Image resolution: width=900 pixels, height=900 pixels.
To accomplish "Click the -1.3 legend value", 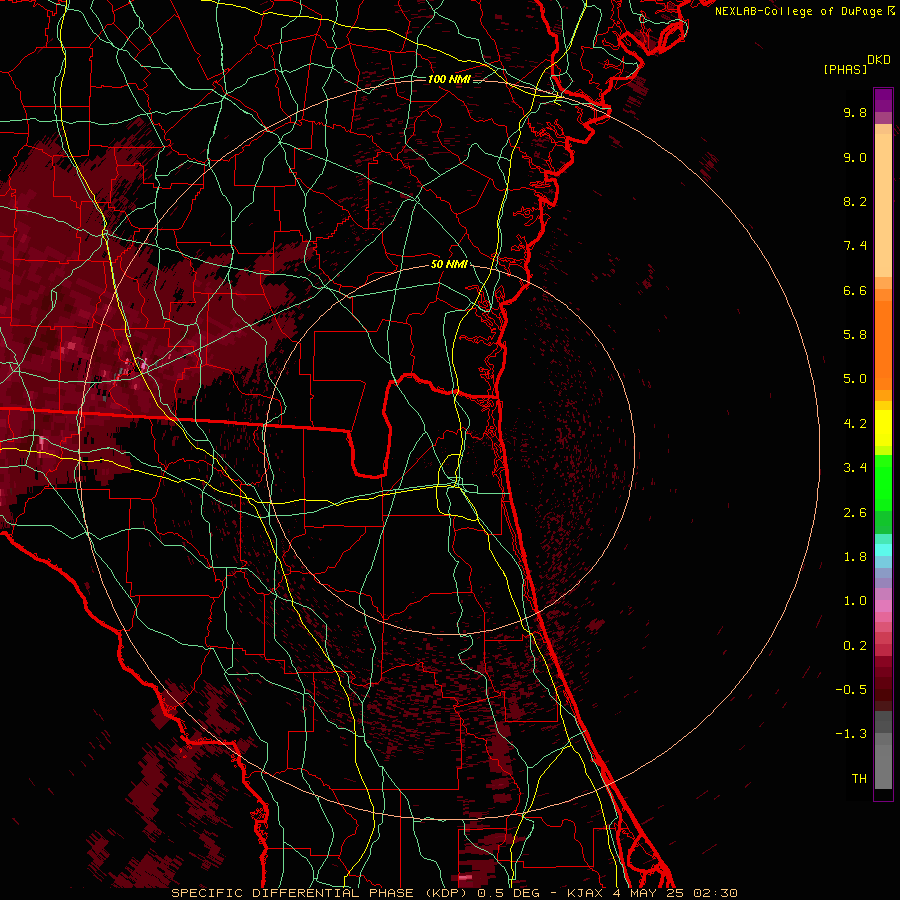I will [851, 734].
